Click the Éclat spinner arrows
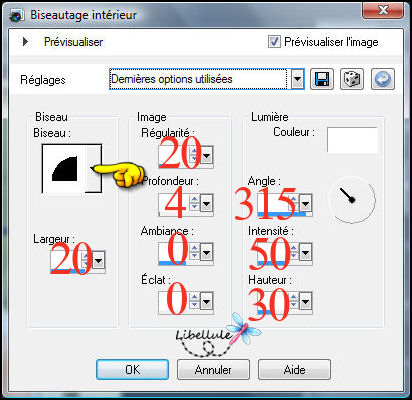The height and width of the screenshot is (400, 412). pyautogui.click(x=194, y=301)
